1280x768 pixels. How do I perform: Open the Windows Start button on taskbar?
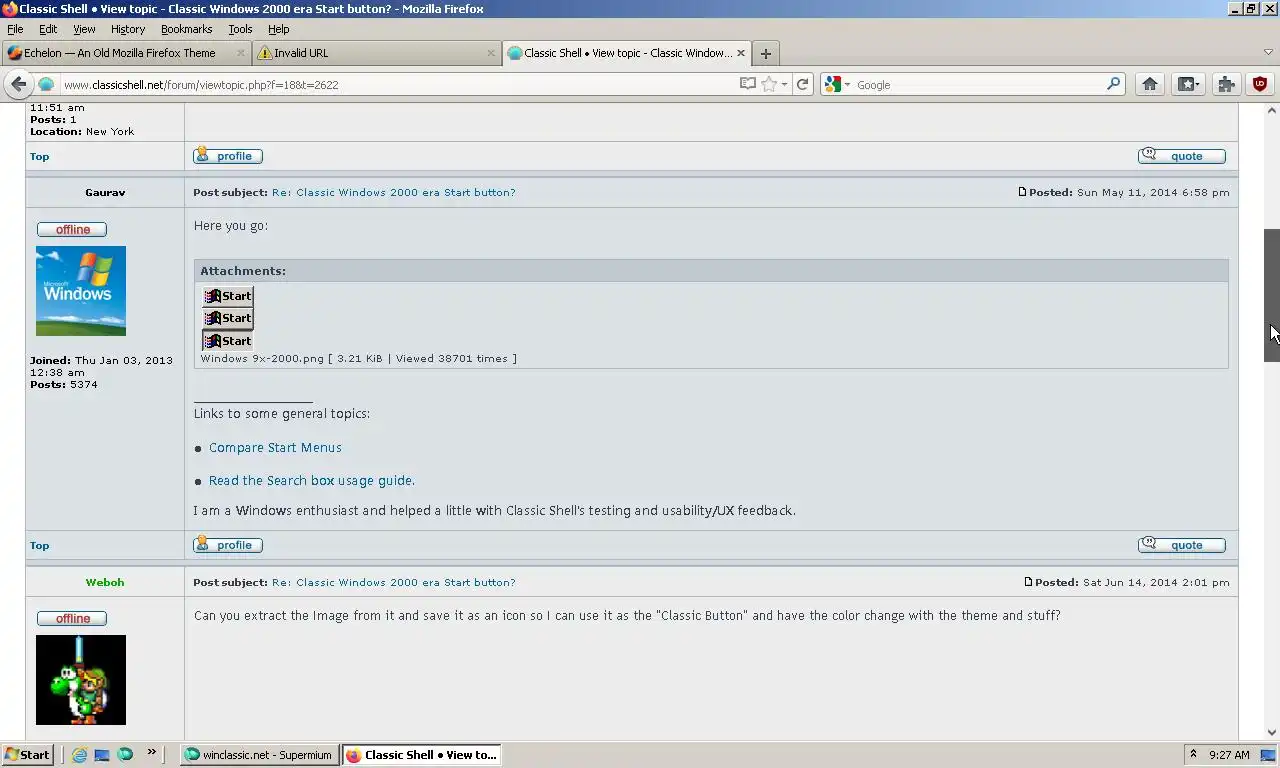click(x=28, y=755)
